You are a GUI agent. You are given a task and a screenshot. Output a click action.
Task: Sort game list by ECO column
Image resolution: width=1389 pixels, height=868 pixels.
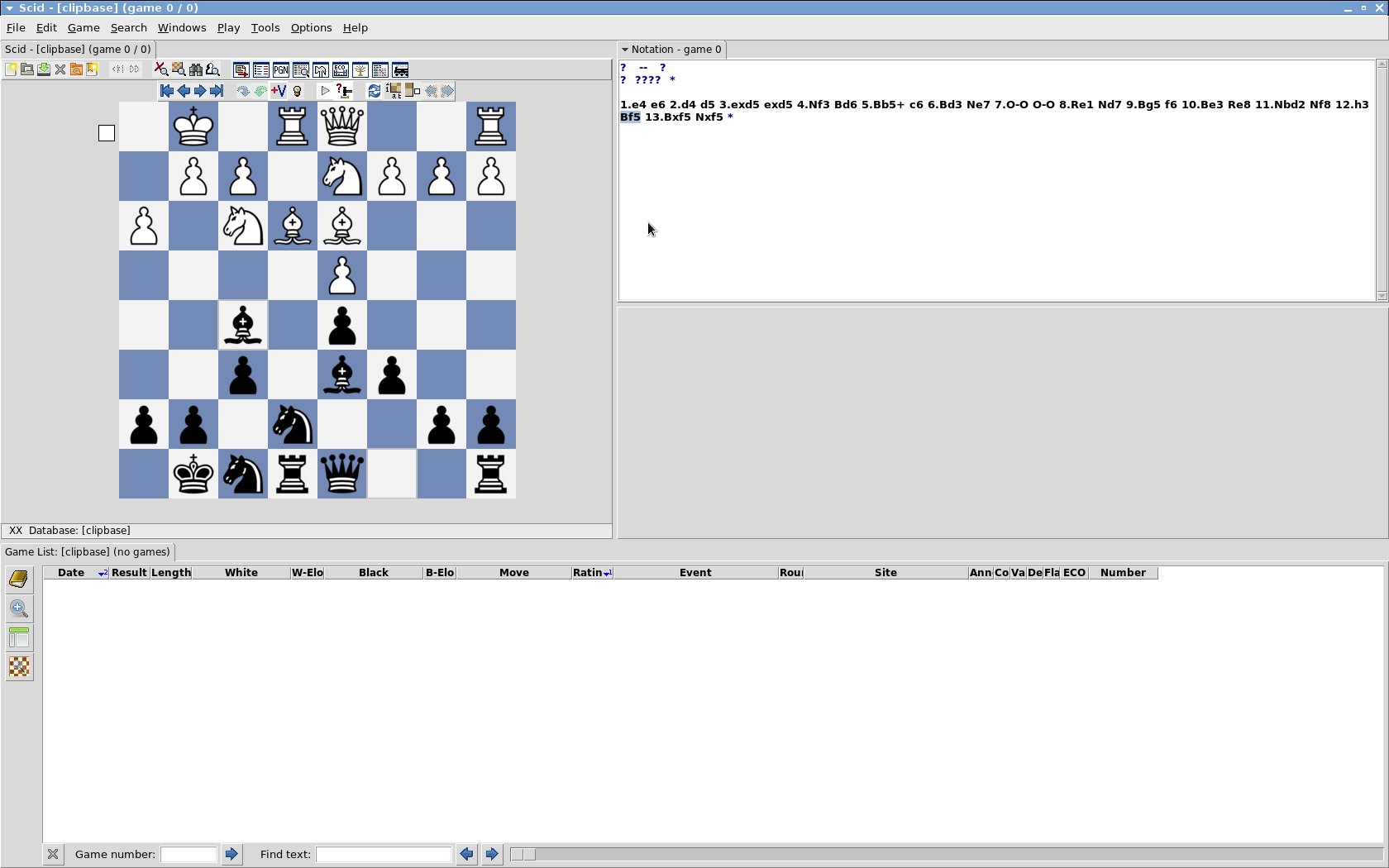(1074, 572)
